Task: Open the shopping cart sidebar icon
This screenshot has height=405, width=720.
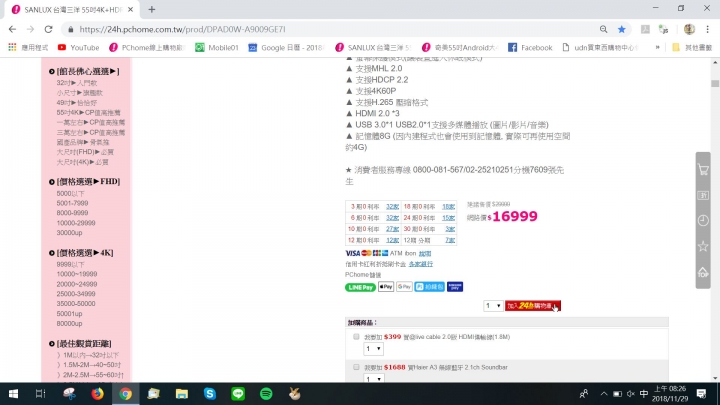Action: (x=703, y=169)
